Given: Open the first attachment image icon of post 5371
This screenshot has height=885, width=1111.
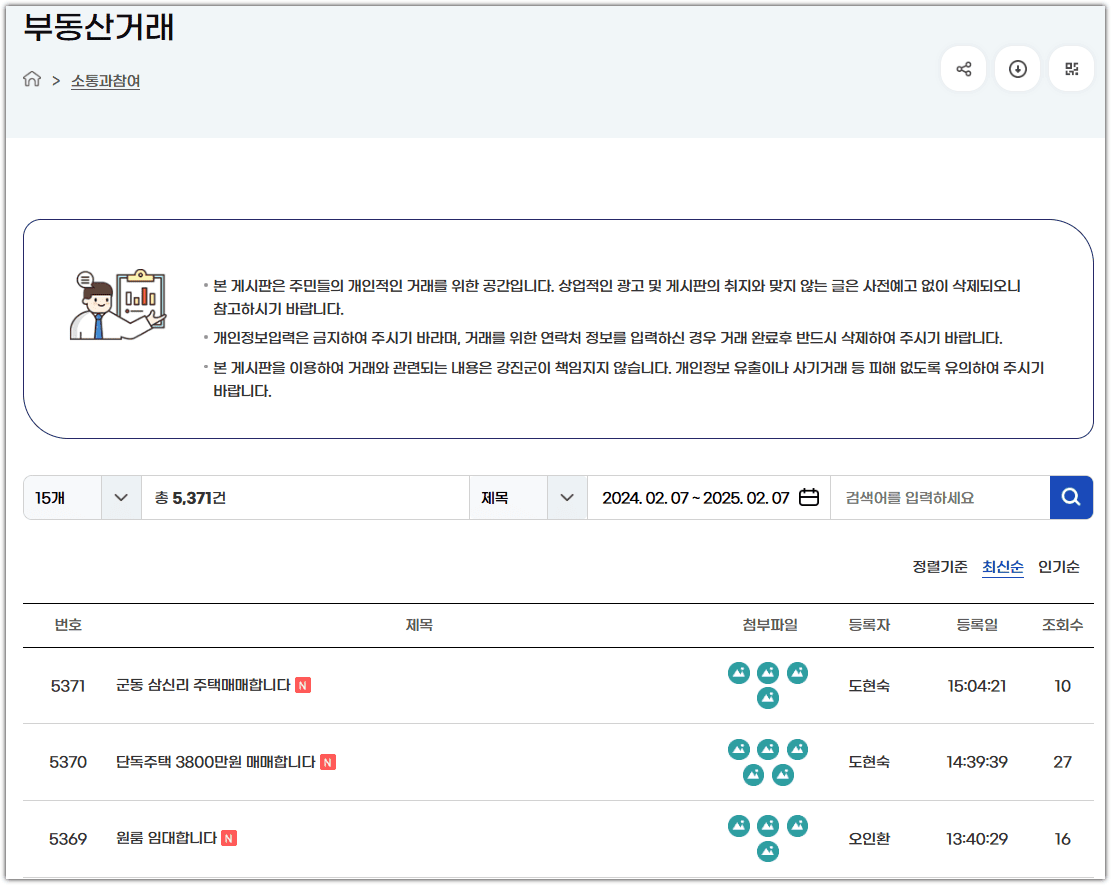Looking at the screenshot, I should click(739, 673).
